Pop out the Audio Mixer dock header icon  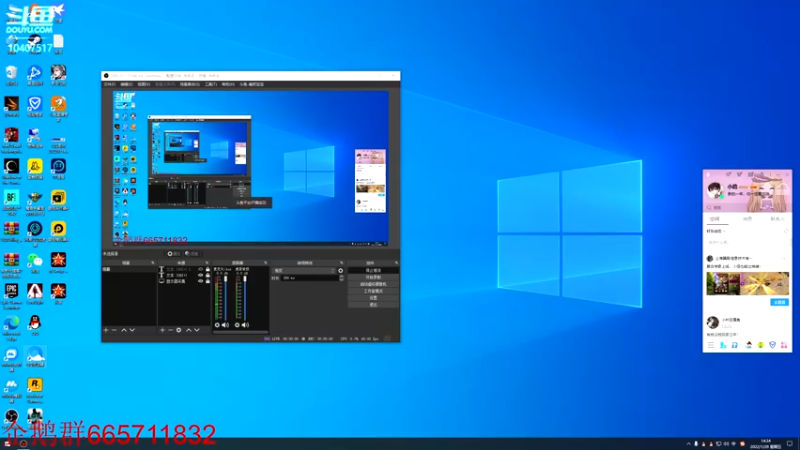[x=265, y=263]
